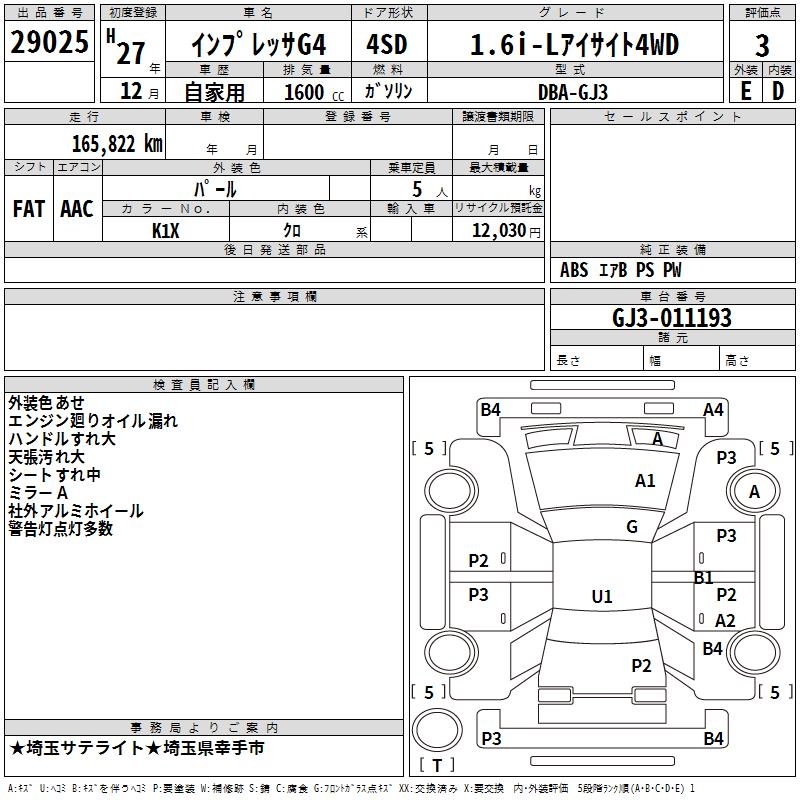Click the model code DBA-GJ3
The width and height of the screenshot is (800, 800).
point(570,90)
